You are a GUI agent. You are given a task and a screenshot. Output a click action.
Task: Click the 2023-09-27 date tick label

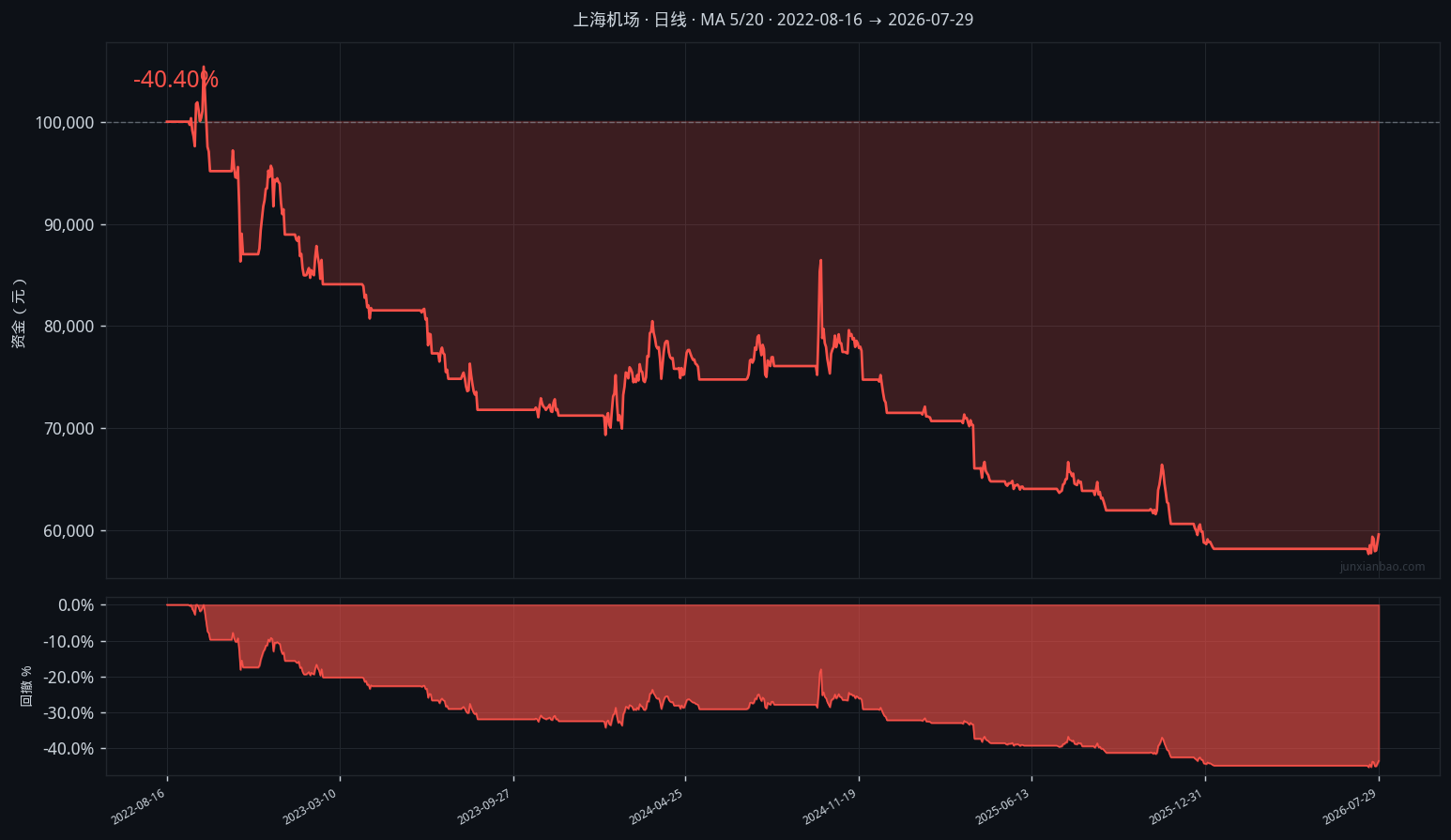[x=484, y=807]
